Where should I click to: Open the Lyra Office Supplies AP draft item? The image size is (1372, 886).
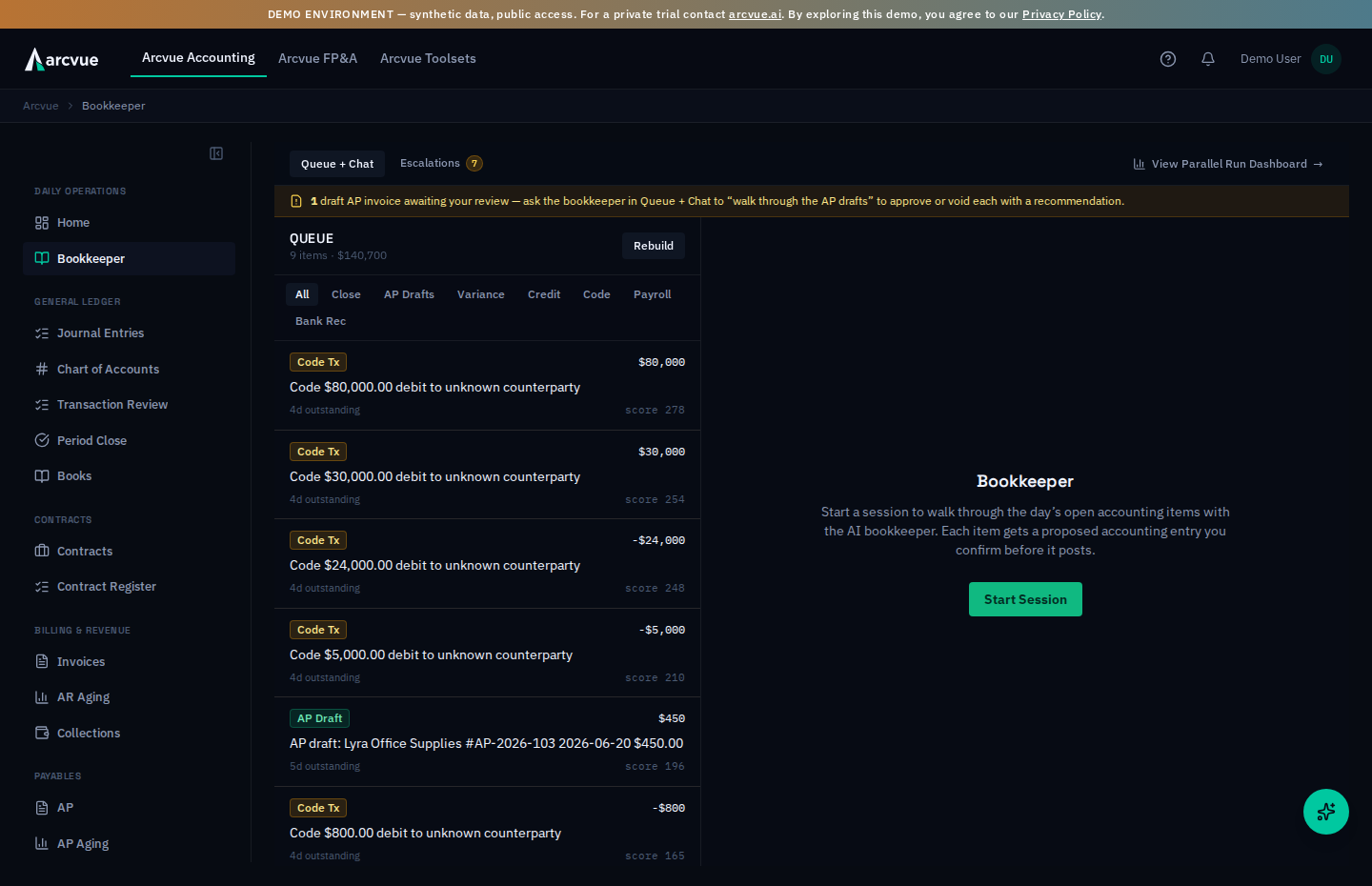coord(487,741)
